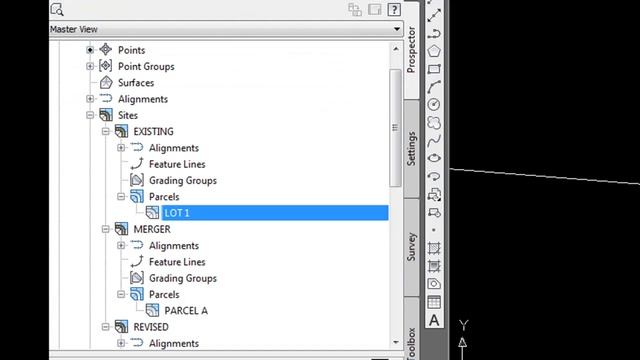This screenshot has width=640, height=360.
Task: Switch to the Survey tab
Action: click(x=411, y=247)
